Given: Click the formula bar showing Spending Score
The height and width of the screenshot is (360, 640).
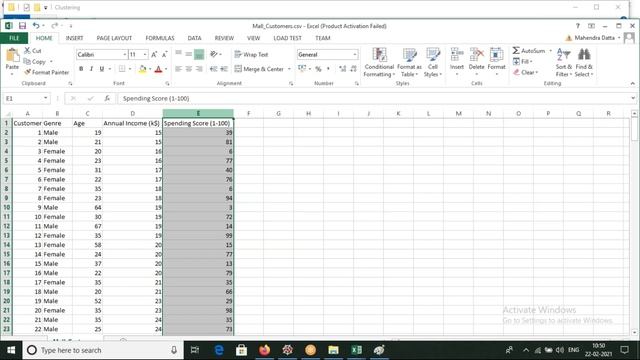Looking at the screenshot, I should click(x=373, y=98).
